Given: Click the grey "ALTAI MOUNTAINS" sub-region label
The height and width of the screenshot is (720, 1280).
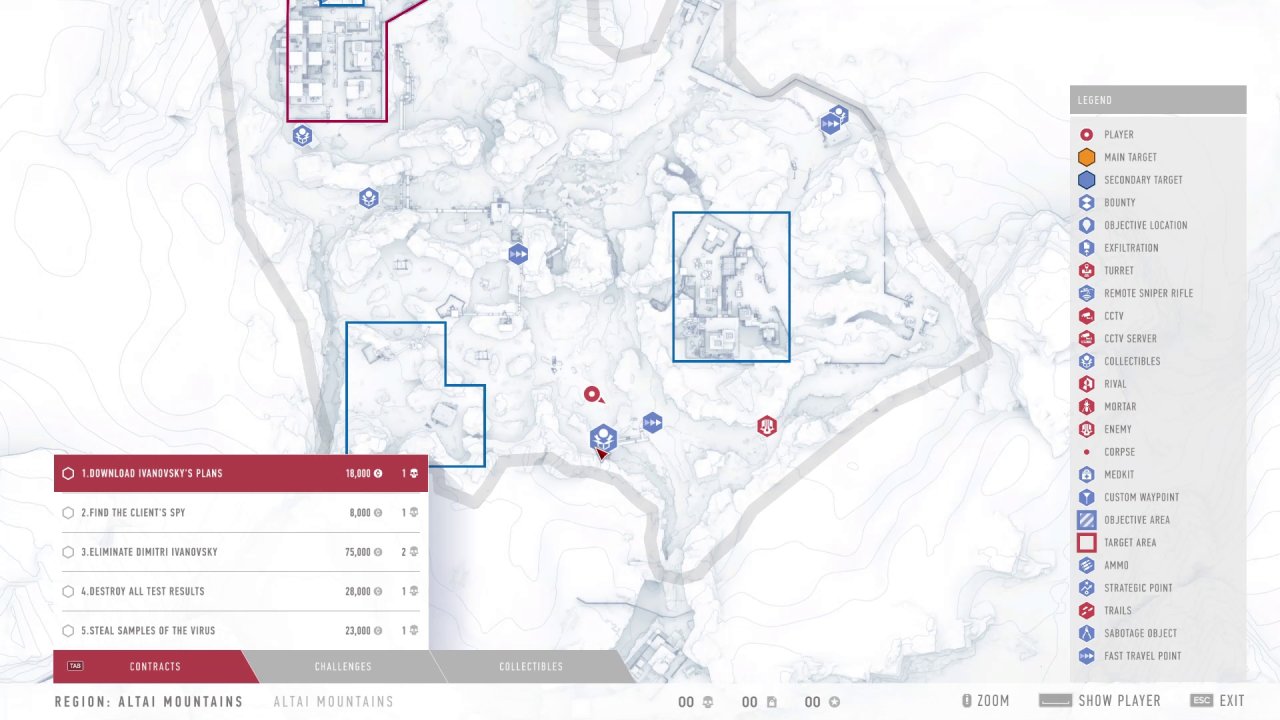Looking at the screenshot, I should 334,702.
